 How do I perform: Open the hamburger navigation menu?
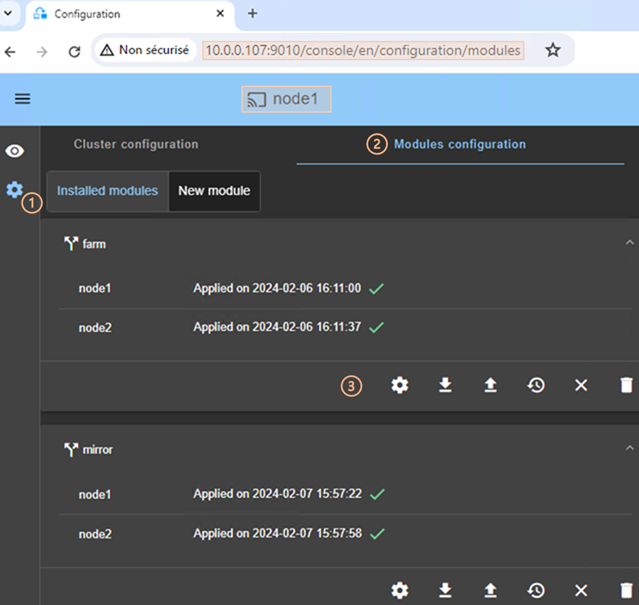[x=22, y=99]
